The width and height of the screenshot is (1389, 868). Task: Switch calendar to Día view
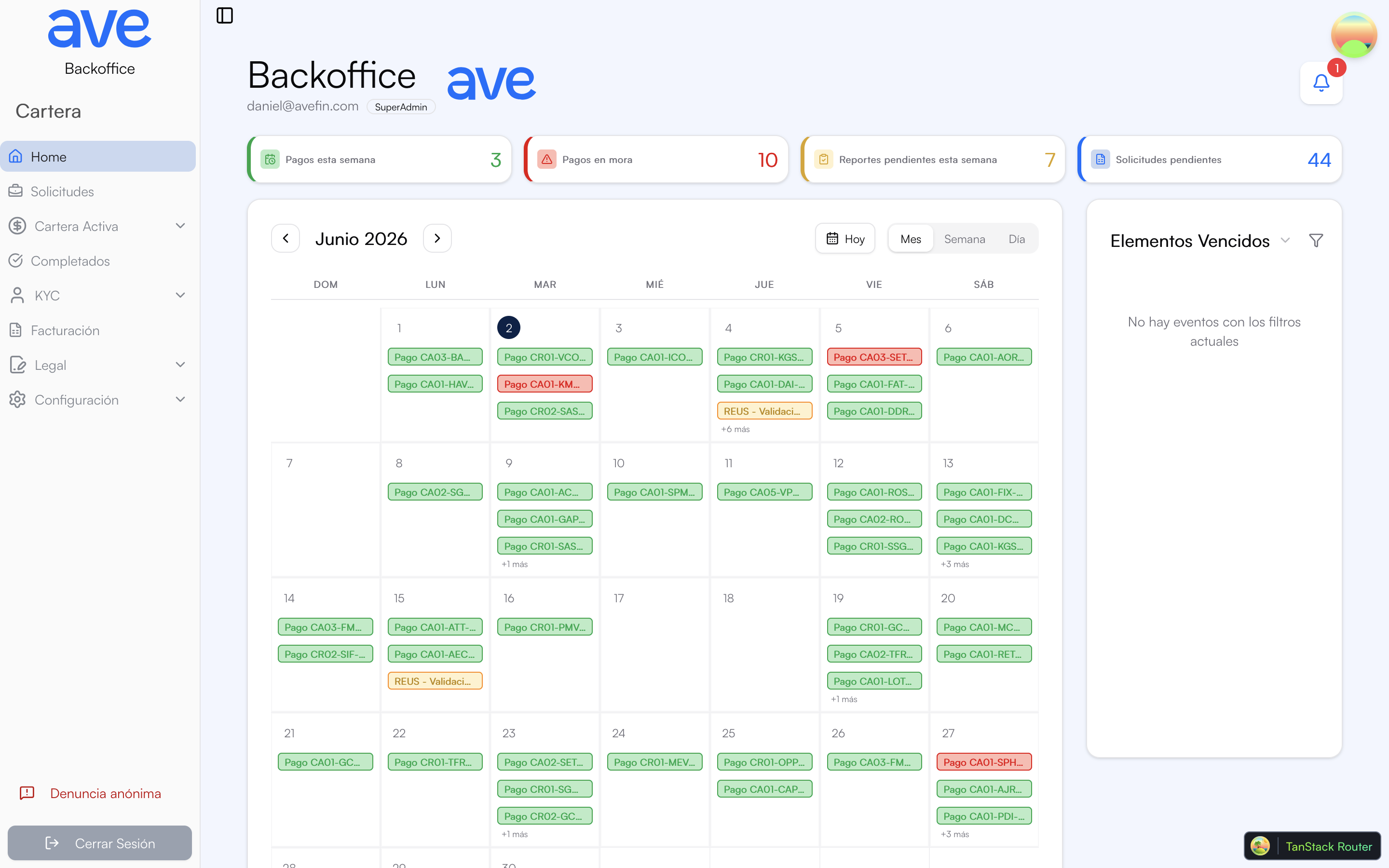1017,238
